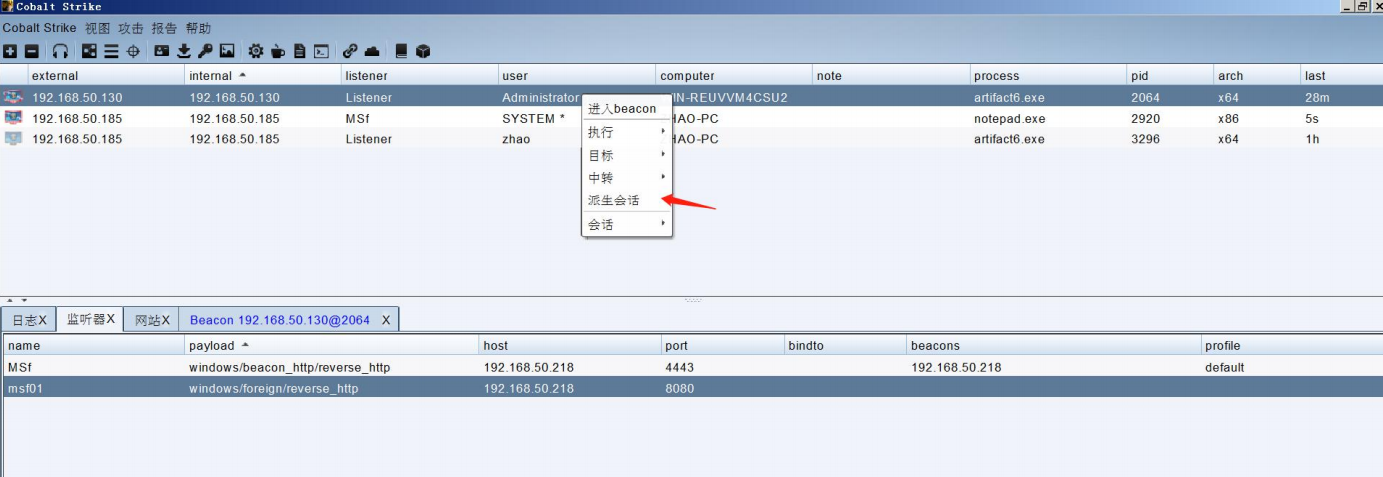Expand the 中转 submenu
The image size is (1383, 477).
pyautogui.click(x=627, y=177)
